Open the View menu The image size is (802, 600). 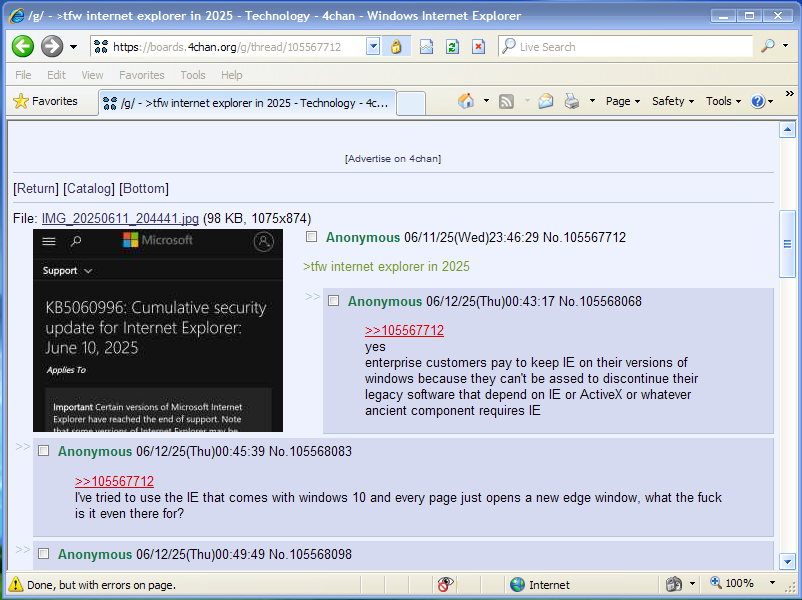92,75
